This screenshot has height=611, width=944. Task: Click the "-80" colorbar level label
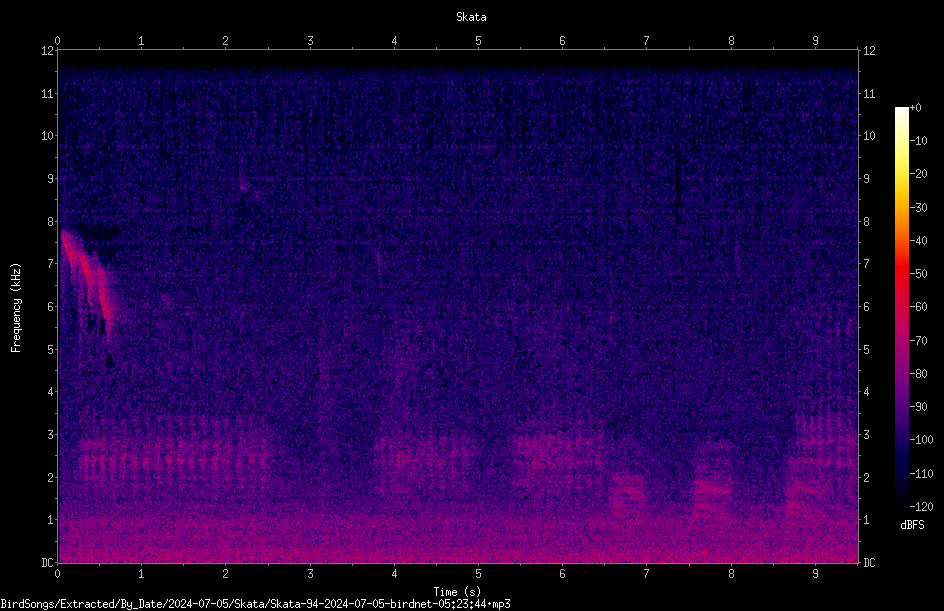coord(918,374)
